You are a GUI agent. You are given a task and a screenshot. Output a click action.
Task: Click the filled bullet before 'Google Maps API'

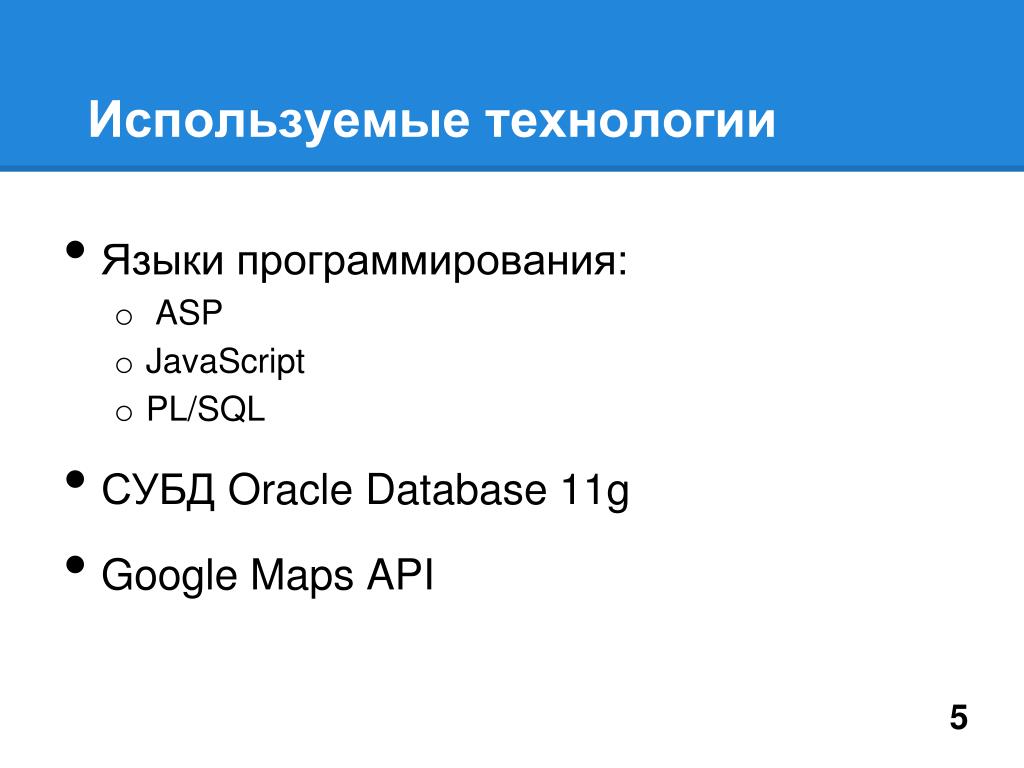pyautogui.click(x=76, y=564)
